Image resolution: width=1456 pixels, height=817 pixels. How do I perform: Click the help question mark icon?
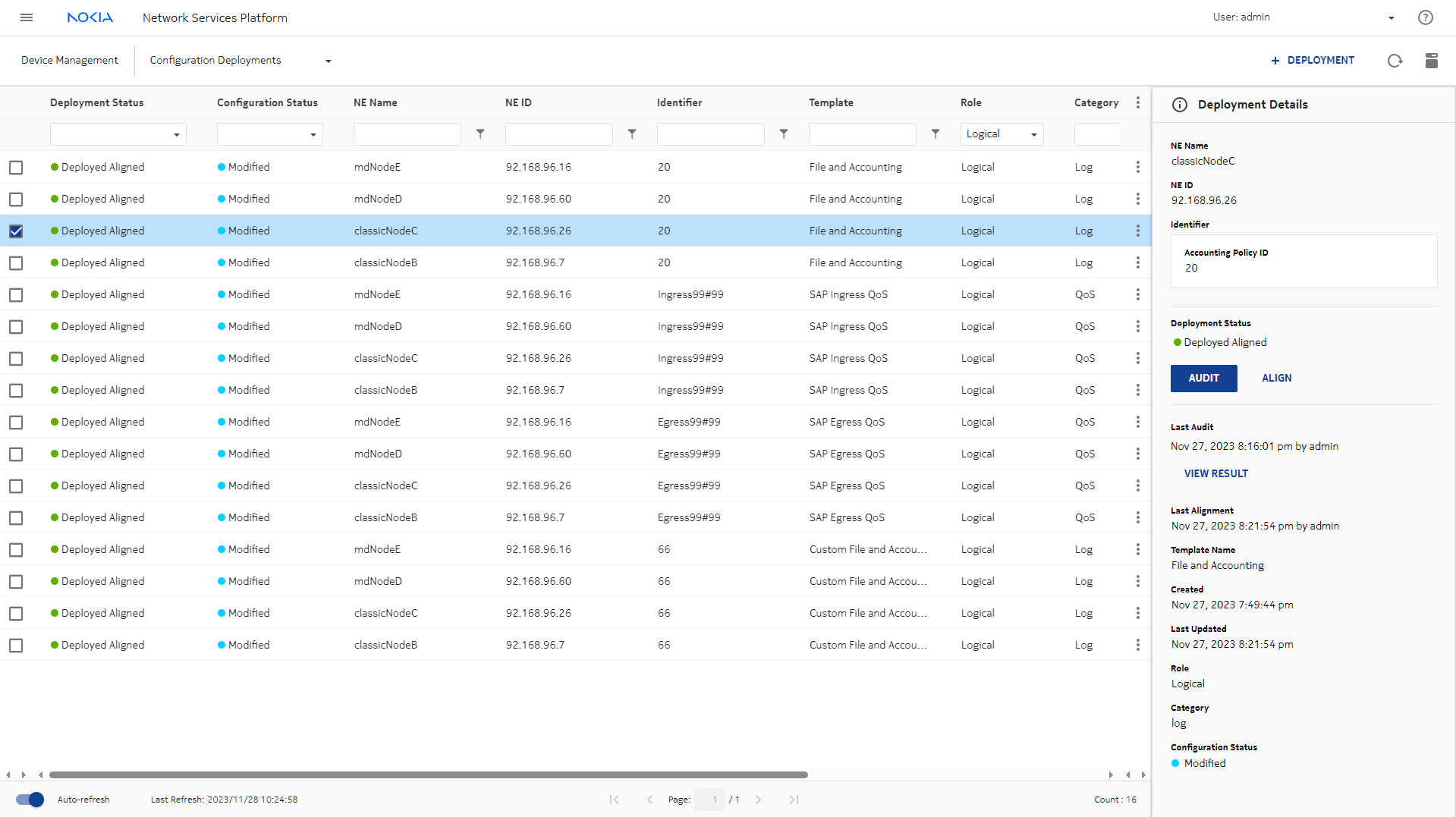click(x=1425, y=17)
